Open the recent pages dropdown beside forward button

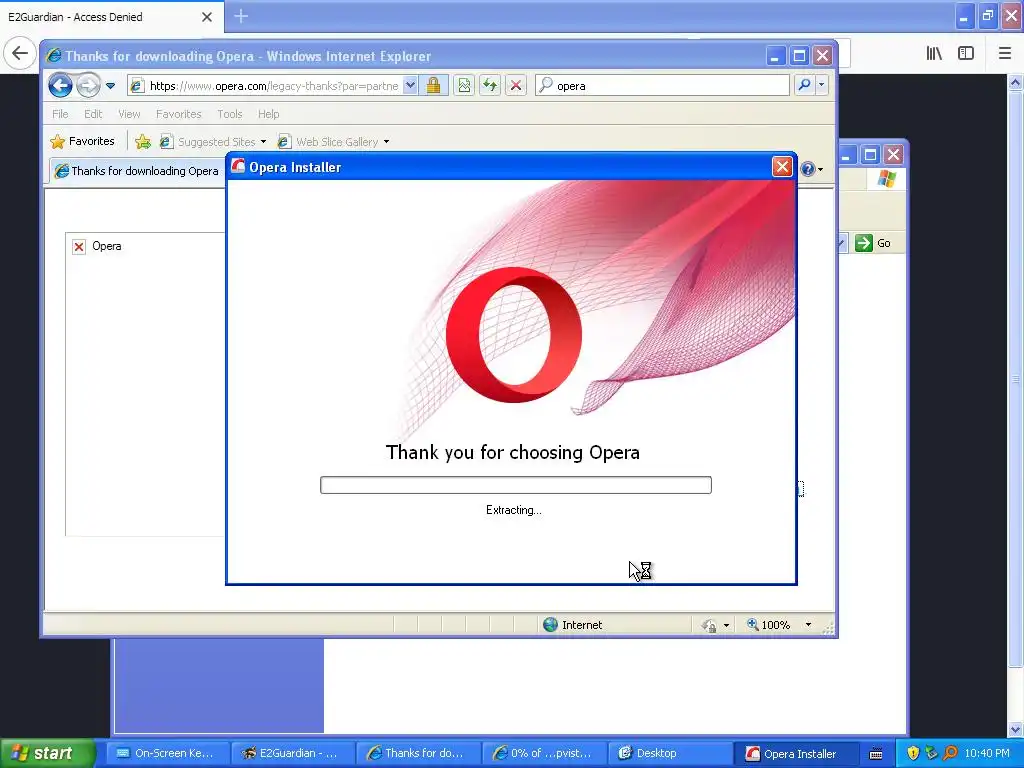[x=110, y=86]
